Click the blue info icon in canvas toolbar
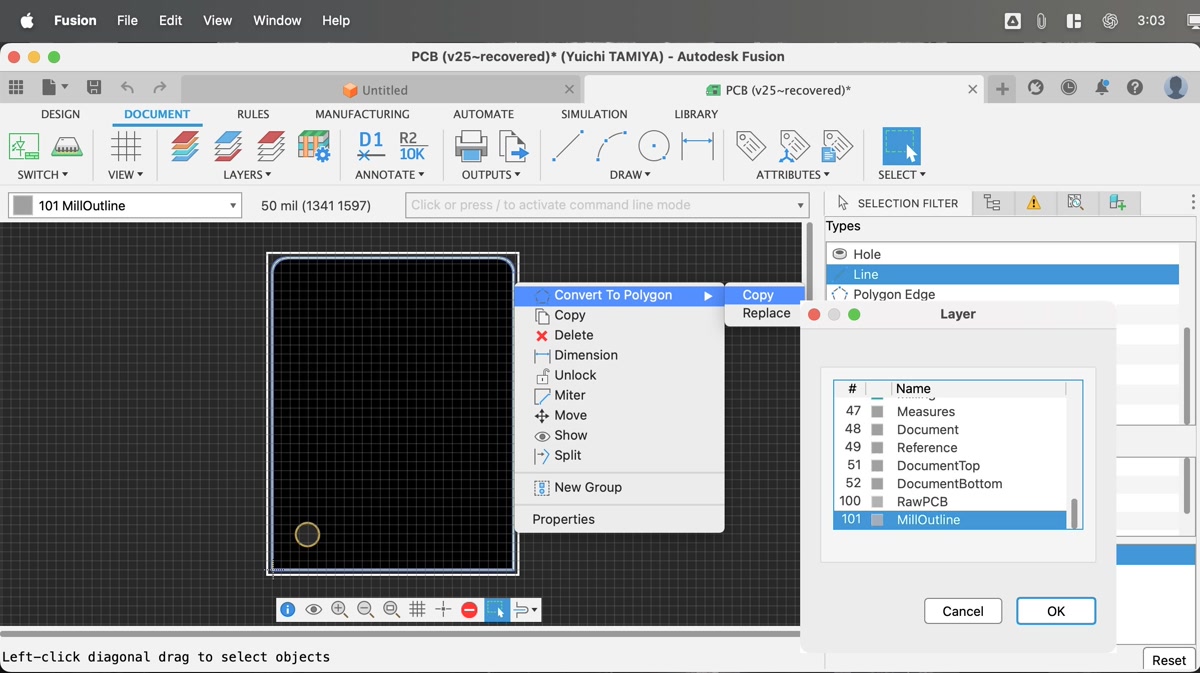The height and width of the screenshot is (673, 1200). click(288, 609)
